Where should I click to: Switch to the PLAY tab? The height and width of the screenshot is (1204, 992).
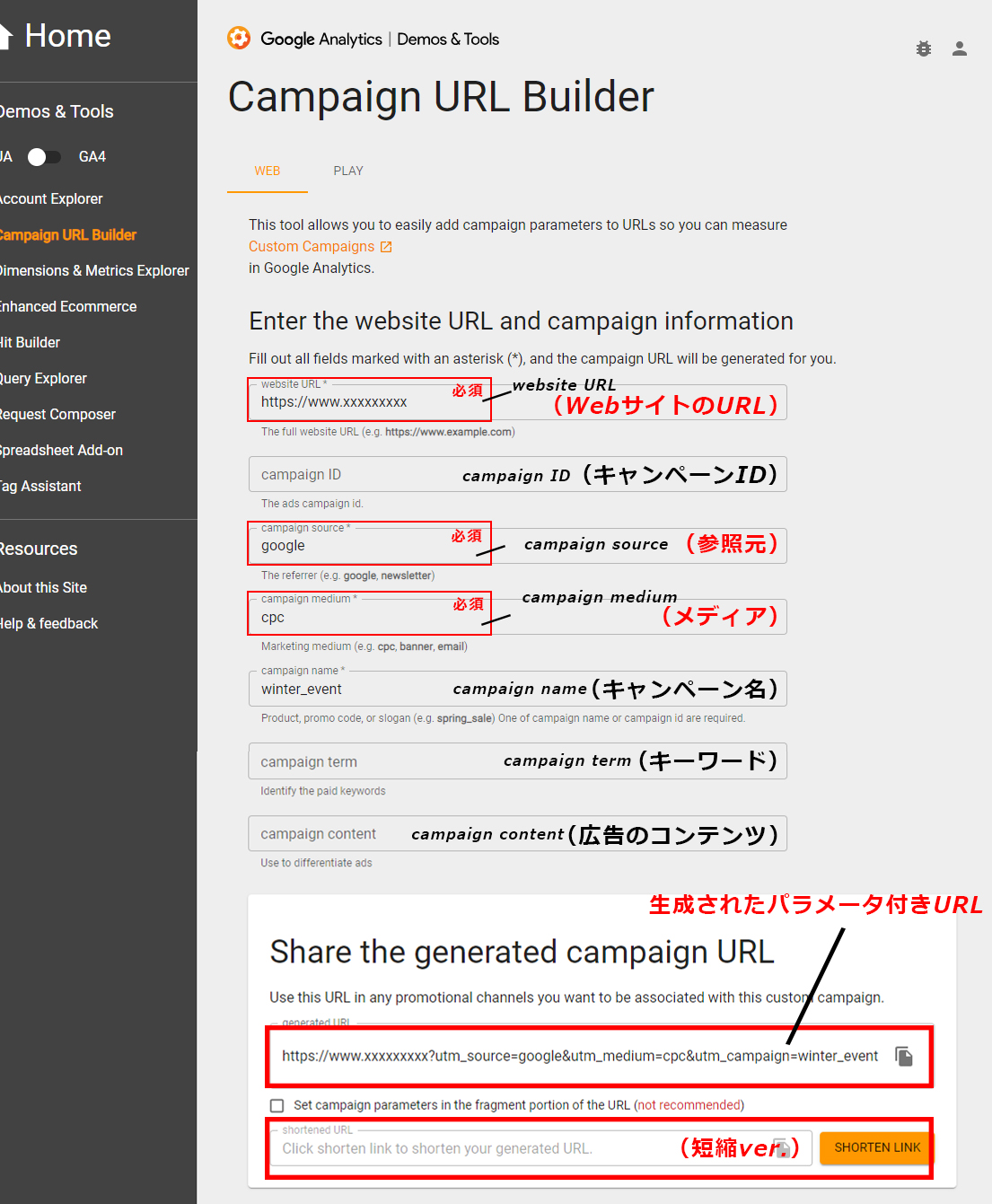pyautogui.click(x=348, y=171)
